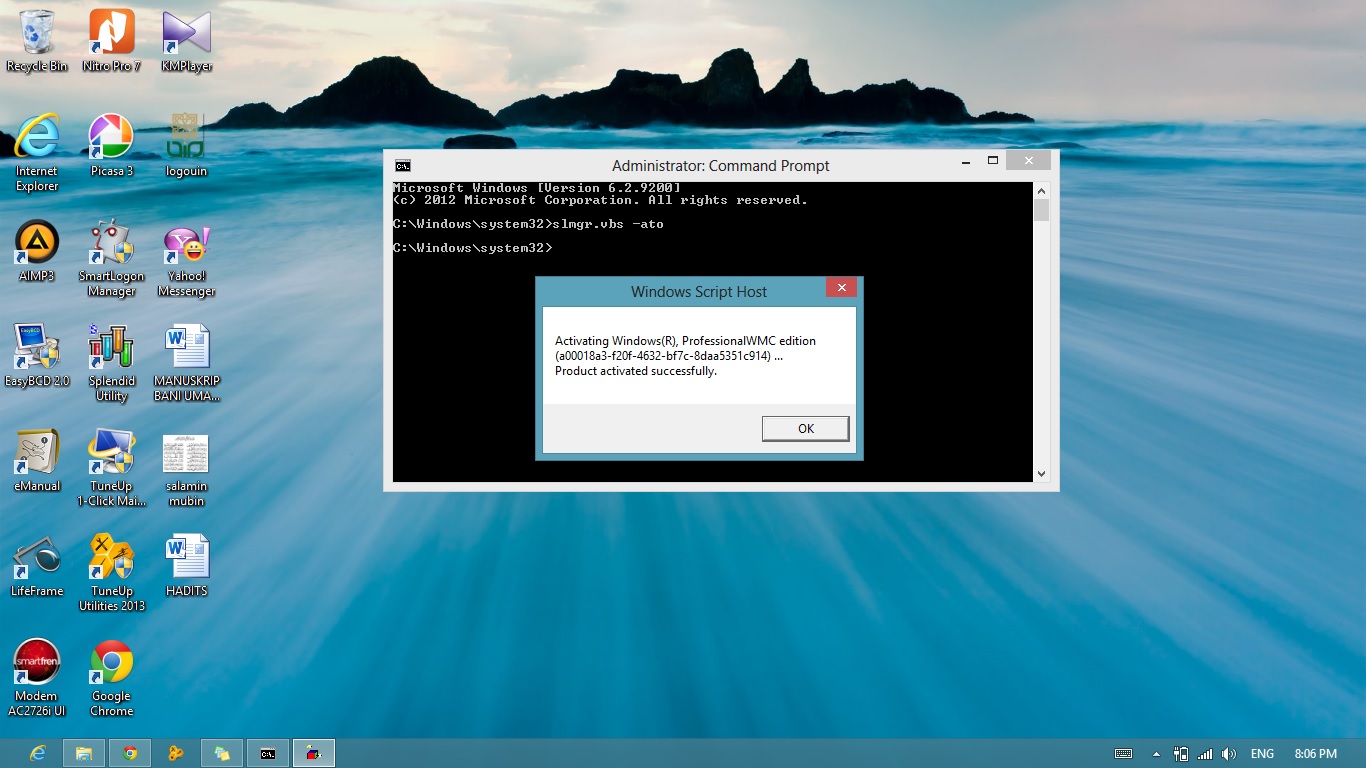Image resolution: width=1366 pixels, height=768 pixels.
Task: Click the activation ID text in the dialog
Action: (x=669, y=356)
